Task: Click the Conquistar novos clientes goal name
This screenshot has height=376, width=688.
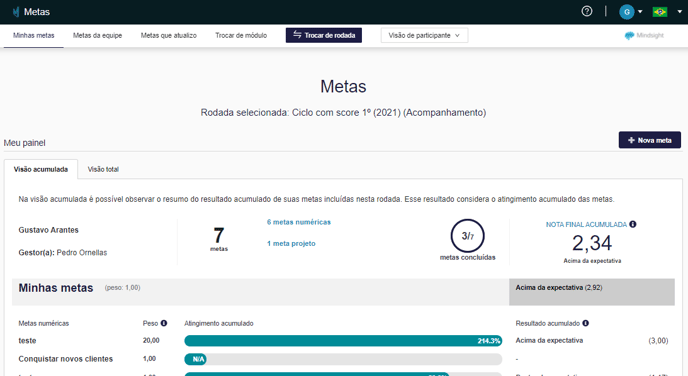Action: click(65, 359)
